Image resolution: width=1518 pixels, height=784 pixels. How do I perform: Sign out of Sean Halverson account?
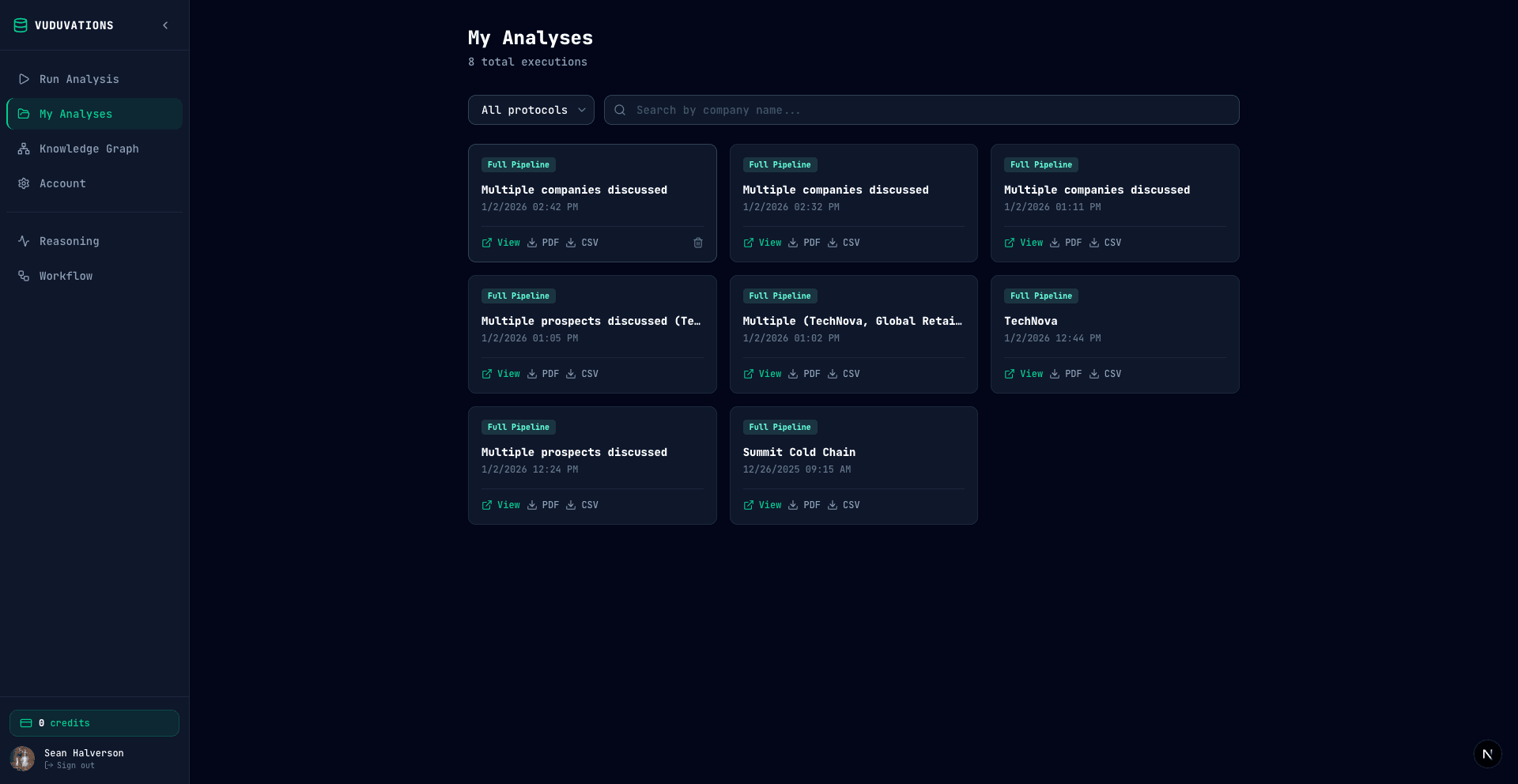[70, 766]
